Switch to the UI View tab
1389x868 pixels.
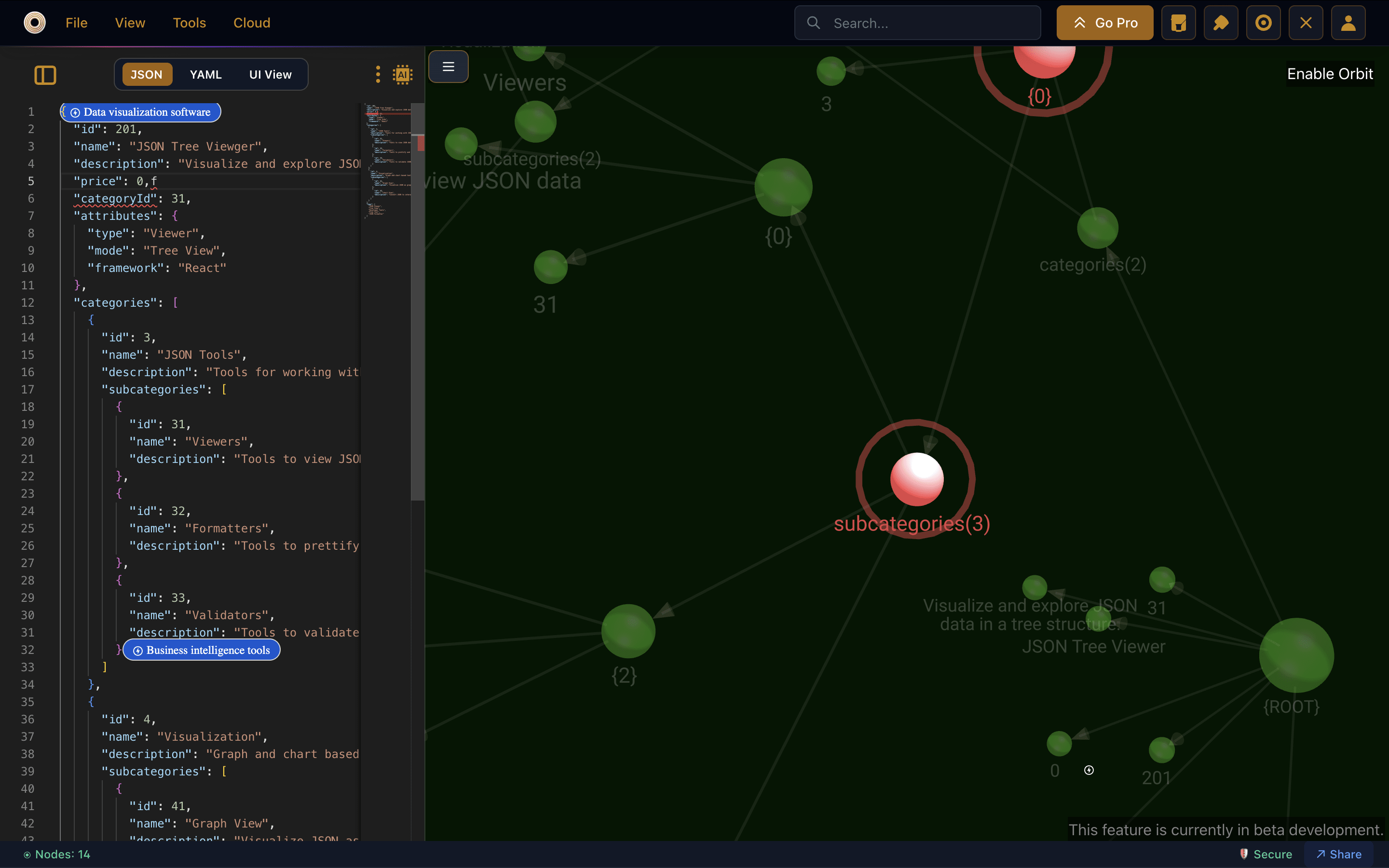[x=271, y=75]
